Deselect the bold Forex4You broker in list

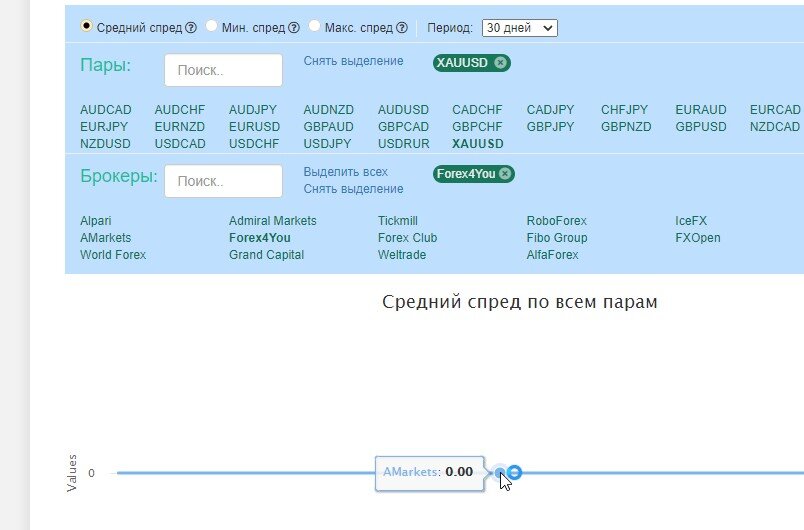(259, 238)
